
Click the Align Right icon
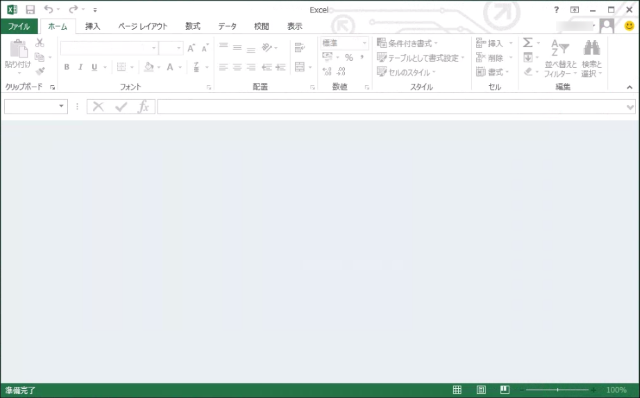[251, 67]
